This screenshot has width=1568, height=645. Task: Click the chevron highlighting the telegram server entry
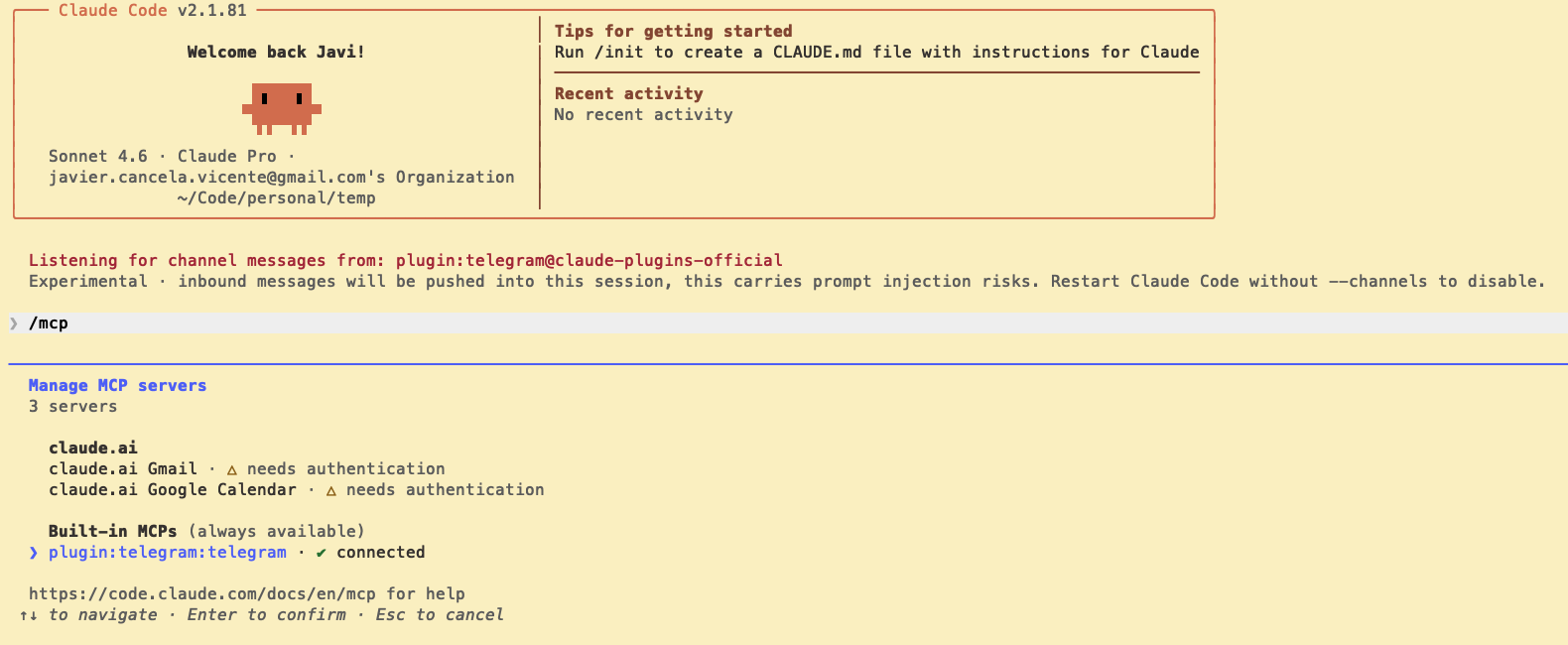click(31, 552)
